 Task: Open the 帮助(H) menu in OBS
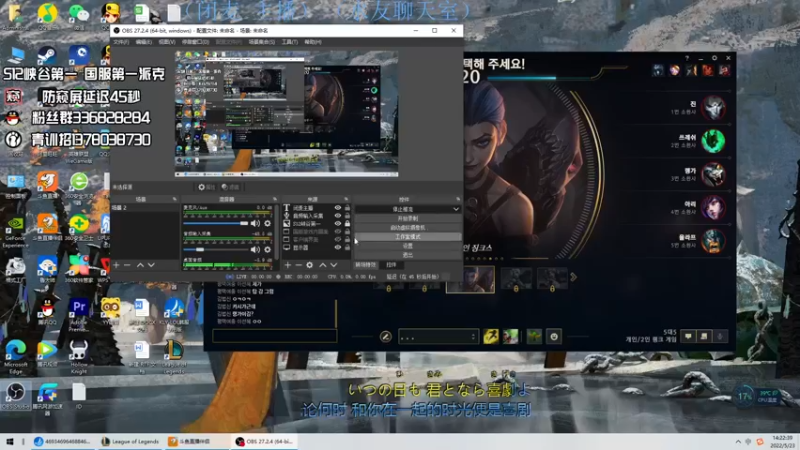[313, 42]
